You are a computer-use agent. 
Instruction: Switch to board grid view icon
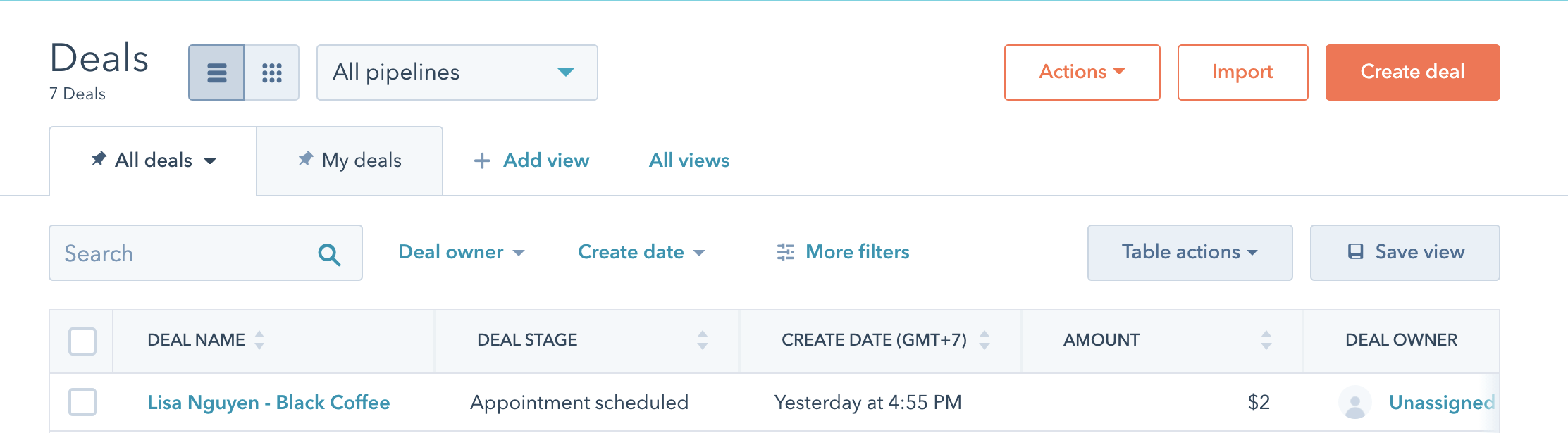[272, 73]
